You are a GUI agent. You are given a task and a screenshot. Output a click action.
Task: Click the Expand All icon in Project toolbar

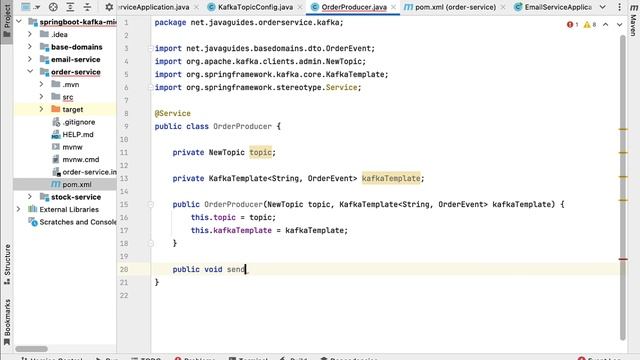70,7
